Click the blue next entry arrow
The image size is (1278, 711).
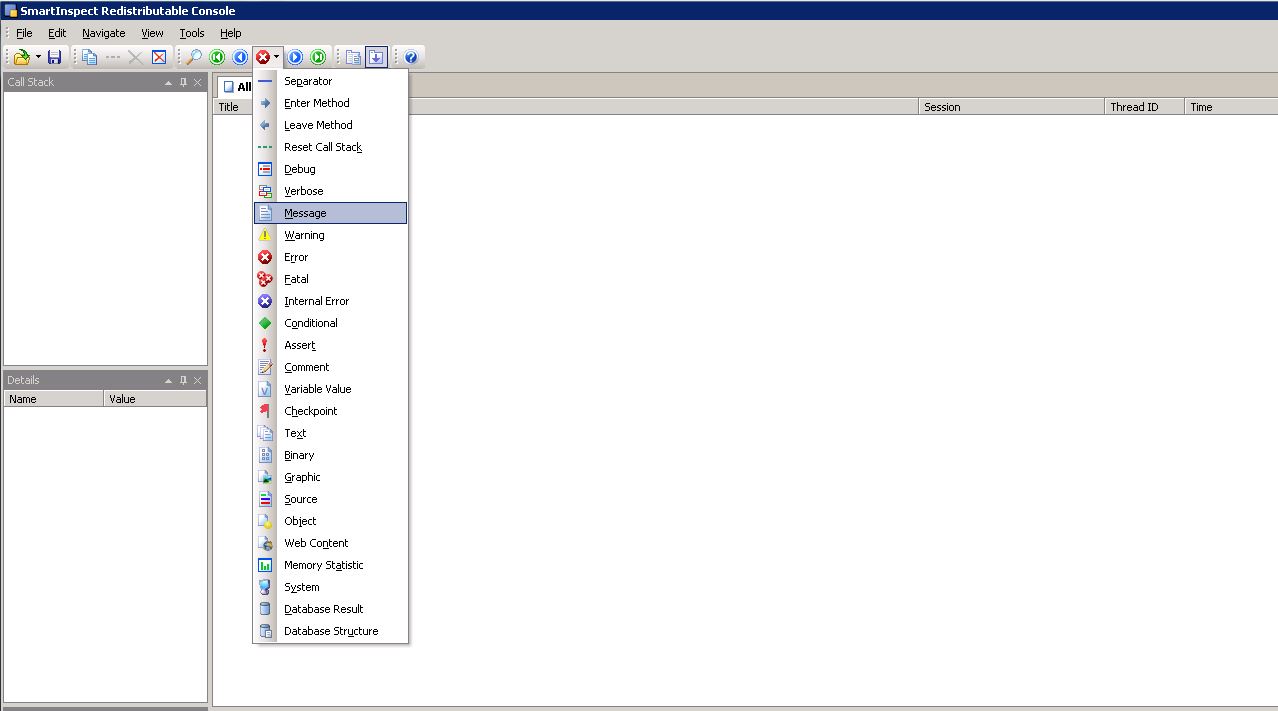pyautogui.click(x=296, y=57)
